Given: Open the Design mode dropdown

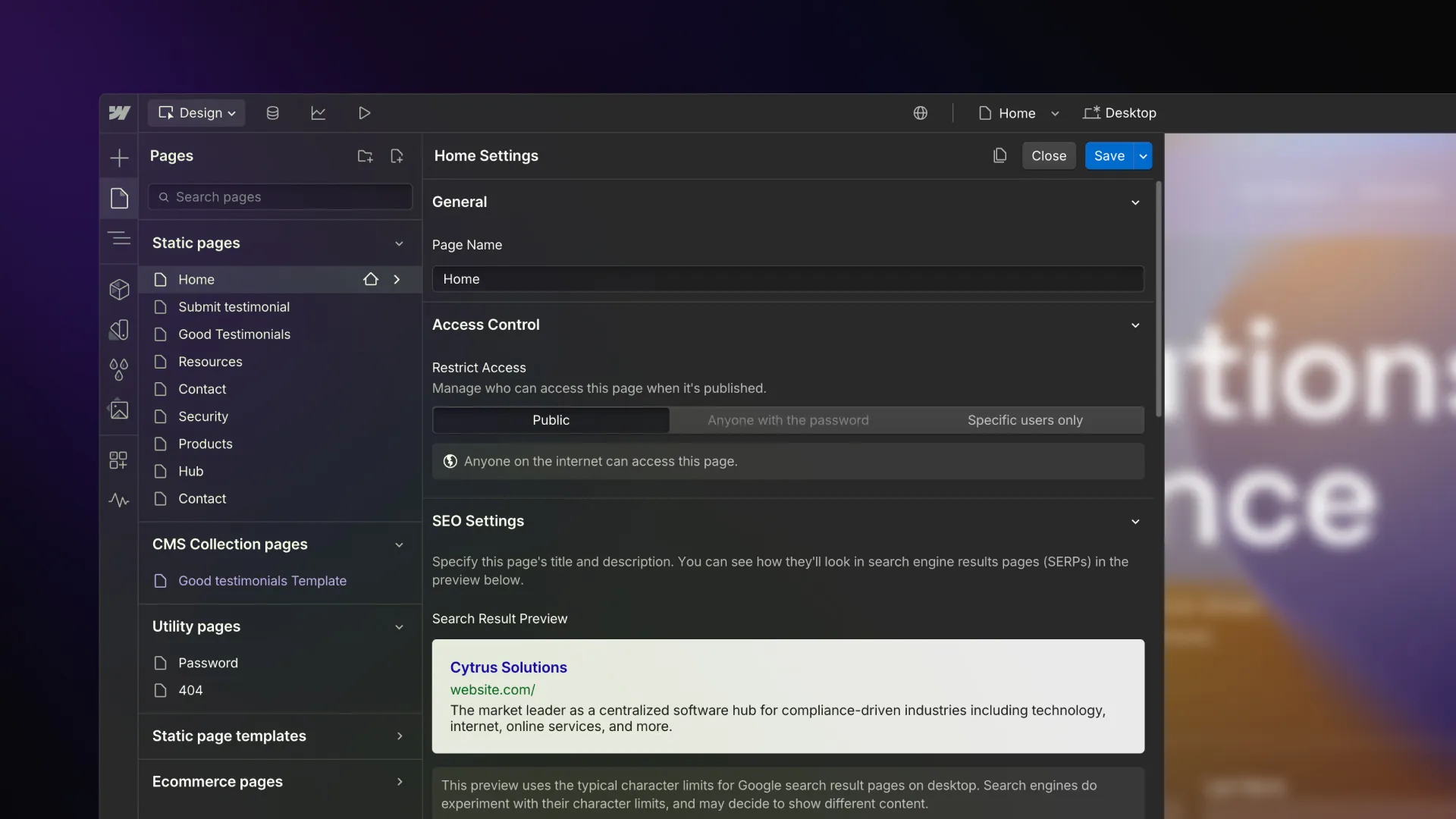Looking at the screenshot, I should 196,113.
